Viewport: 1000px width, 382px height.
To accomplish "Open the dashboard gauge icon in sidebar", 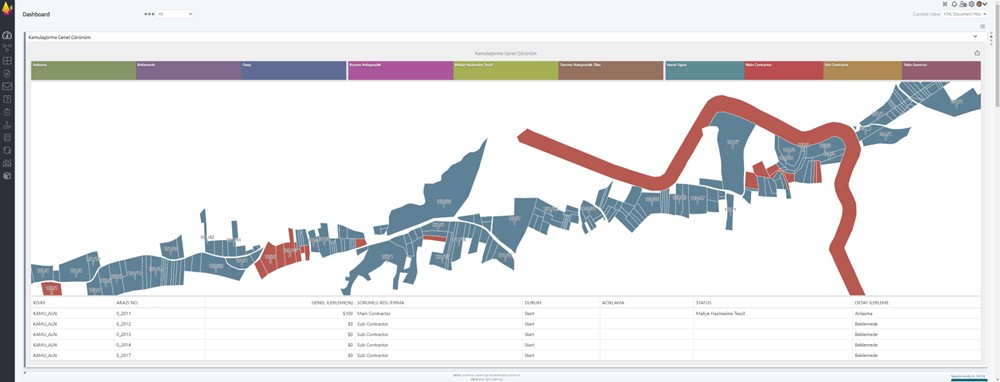I will coord(7,34).
